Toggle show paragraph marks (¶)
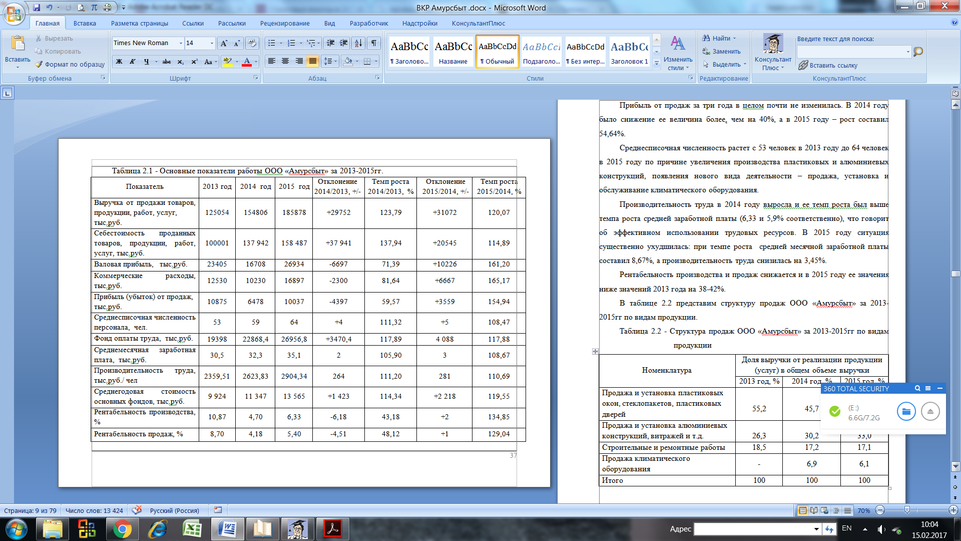 coord(374,43)
